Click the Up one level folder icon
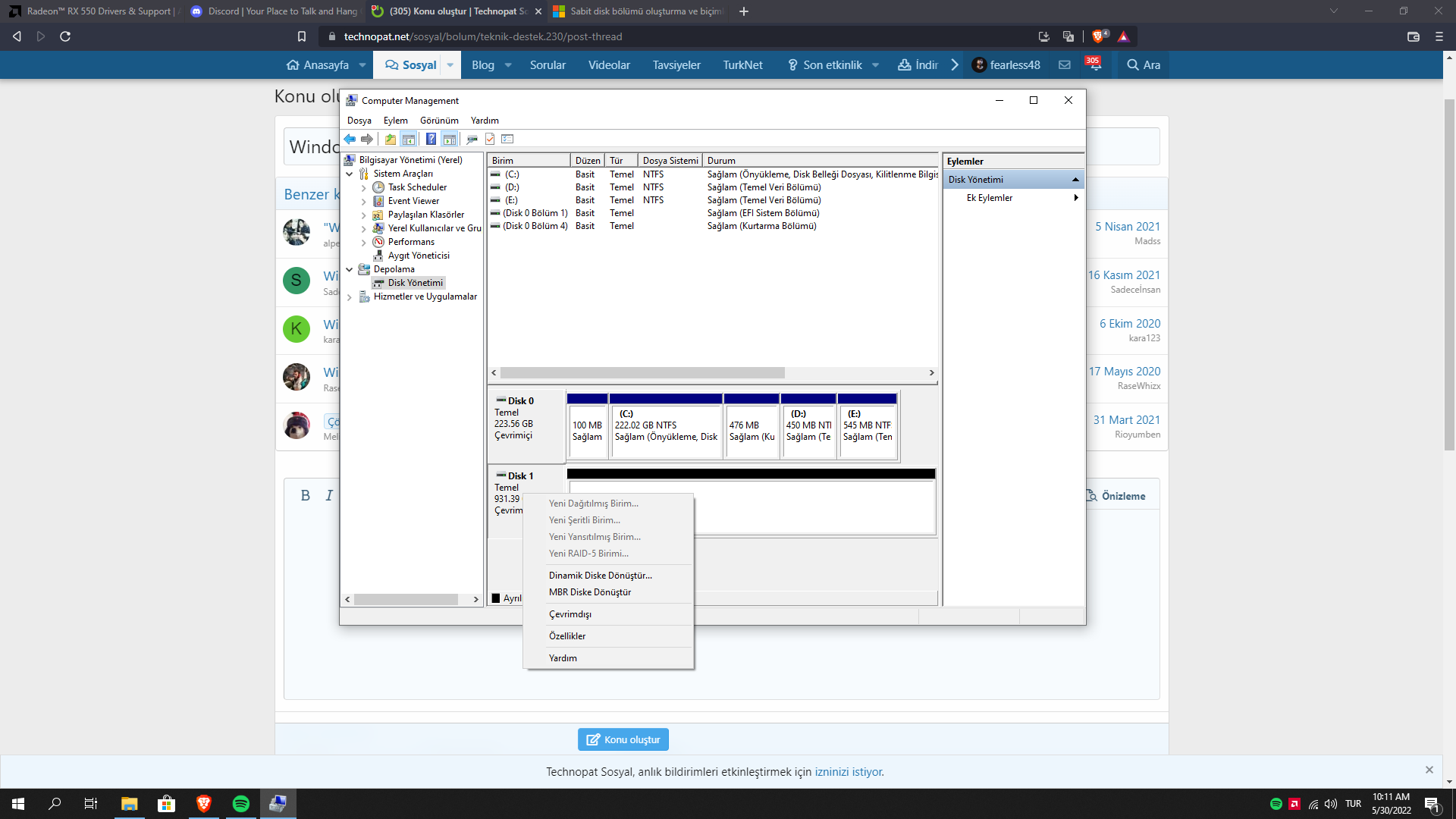This screenshot has height=819, width=1456. (x=390, y=139)
